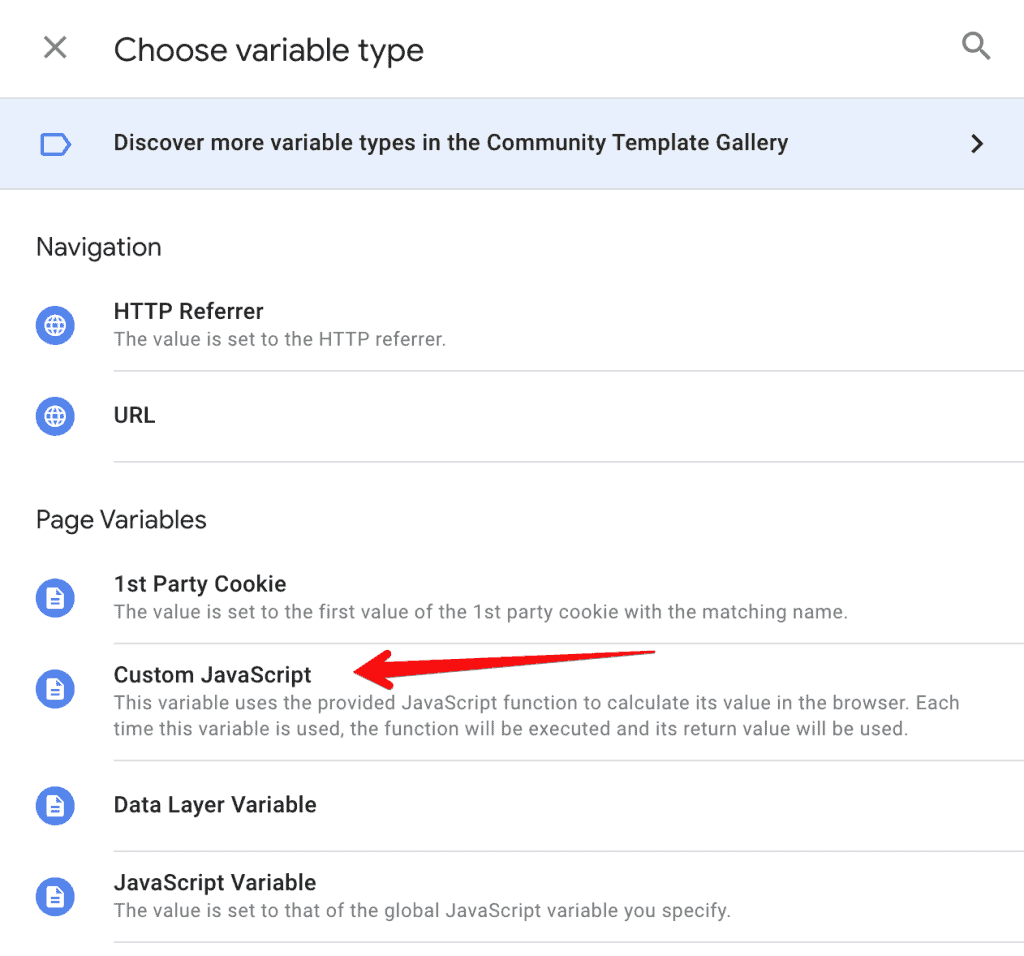Click the Data Layer Variable document icon

click(x=55, y=806)
